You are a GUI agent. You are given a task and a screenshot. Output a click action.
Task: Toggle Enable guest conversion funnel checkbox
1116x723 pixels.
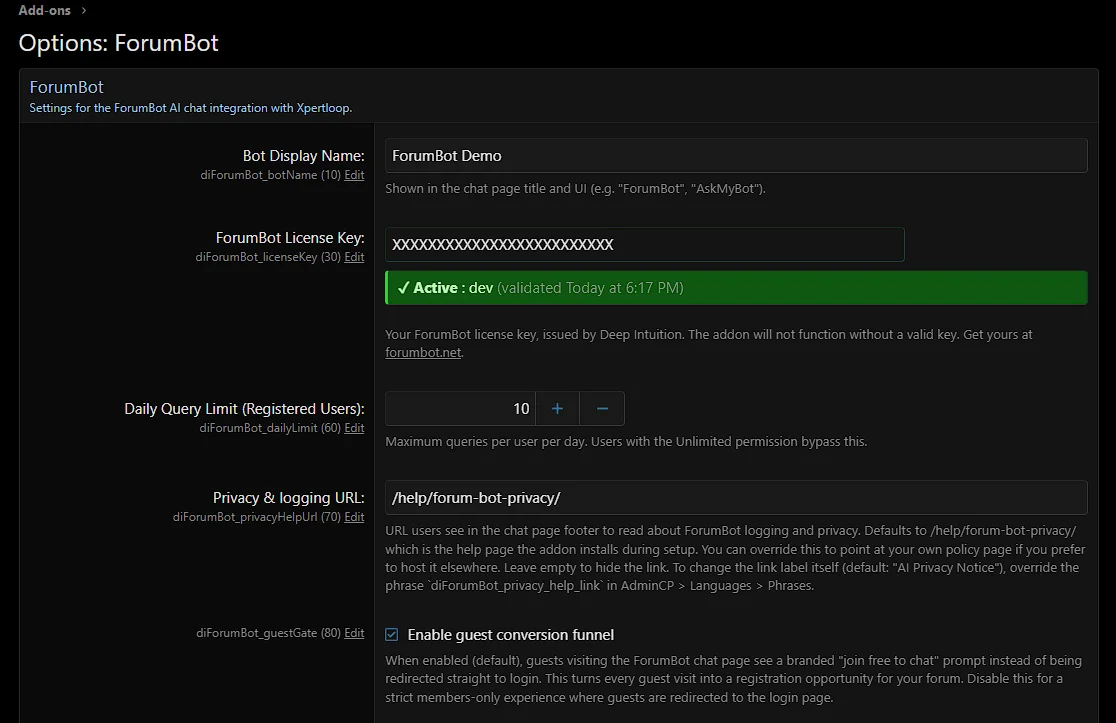(392, 635)
